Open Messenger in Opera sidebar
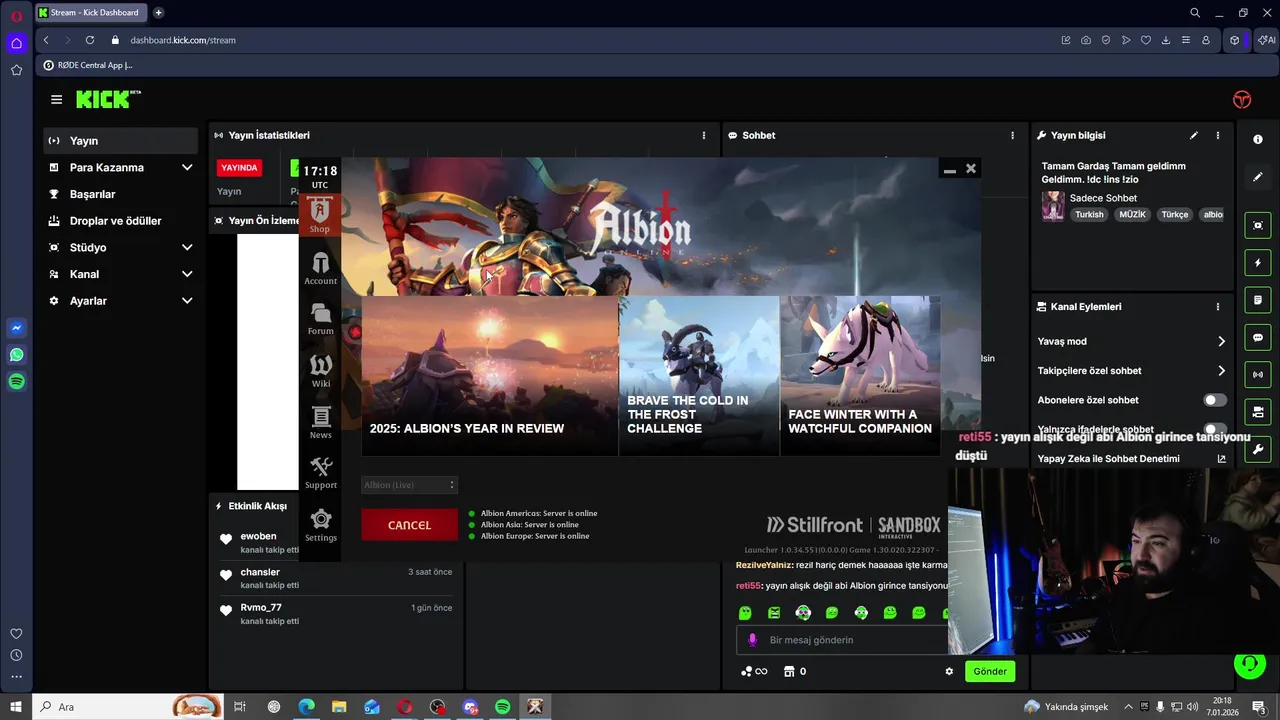The height and width of the screenshot is (720, 1280). click(x=16, y=328)
